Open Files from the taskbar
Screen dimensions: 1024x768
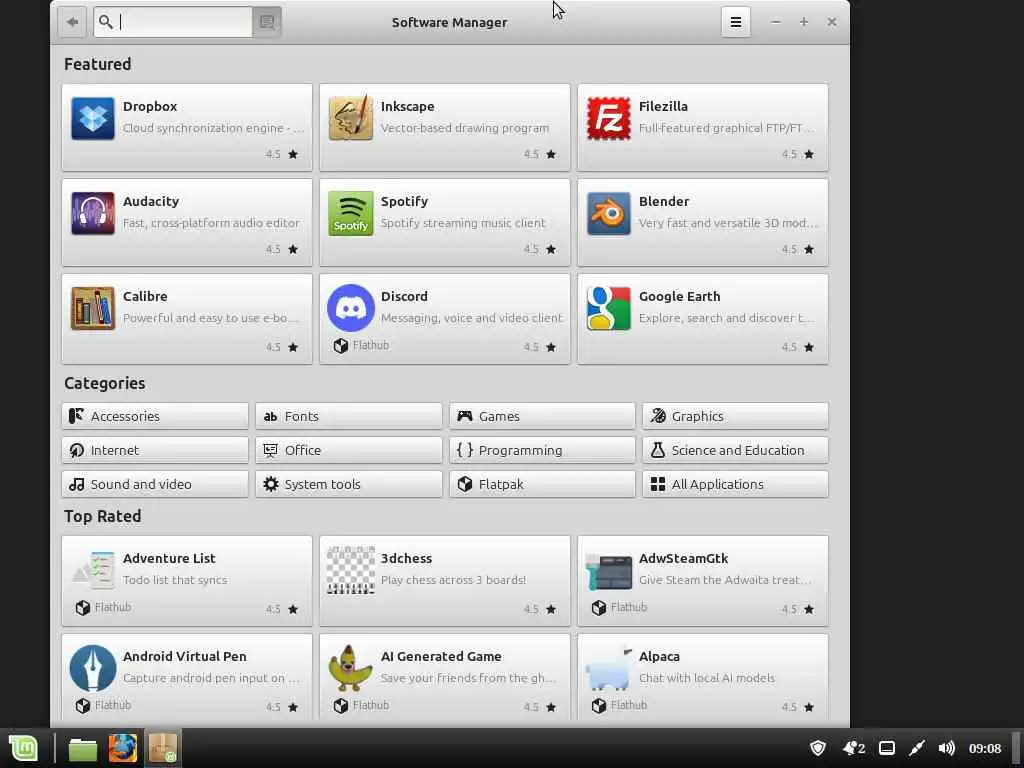82,749
